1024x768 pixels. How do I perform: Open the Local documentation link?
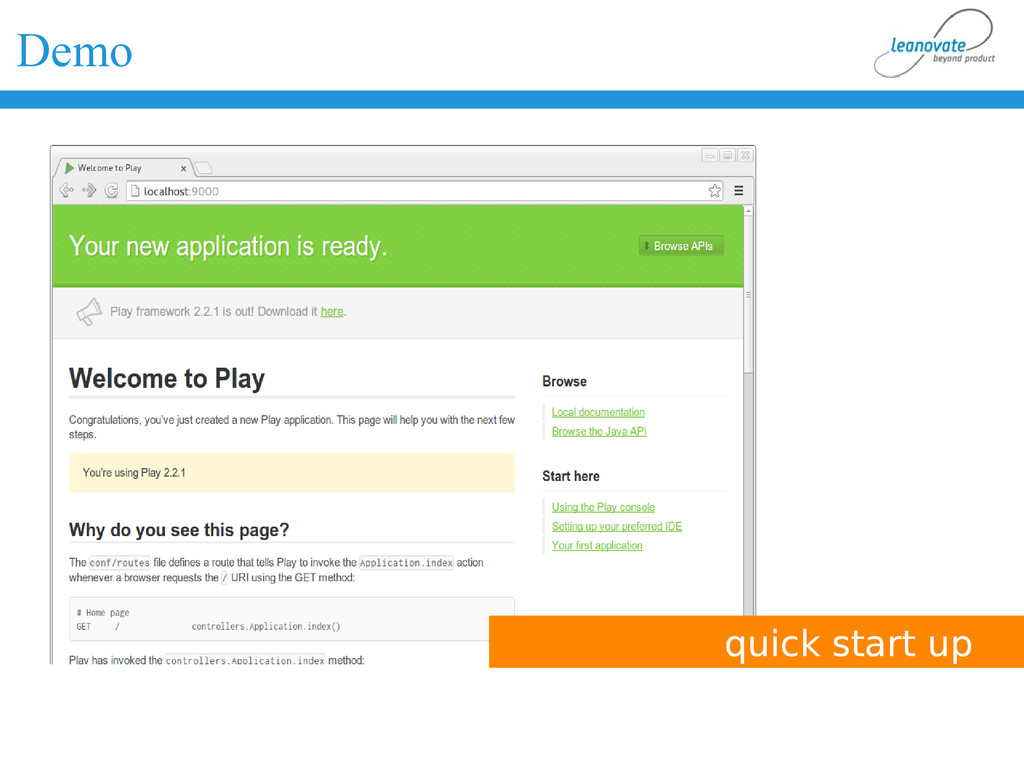598,412
